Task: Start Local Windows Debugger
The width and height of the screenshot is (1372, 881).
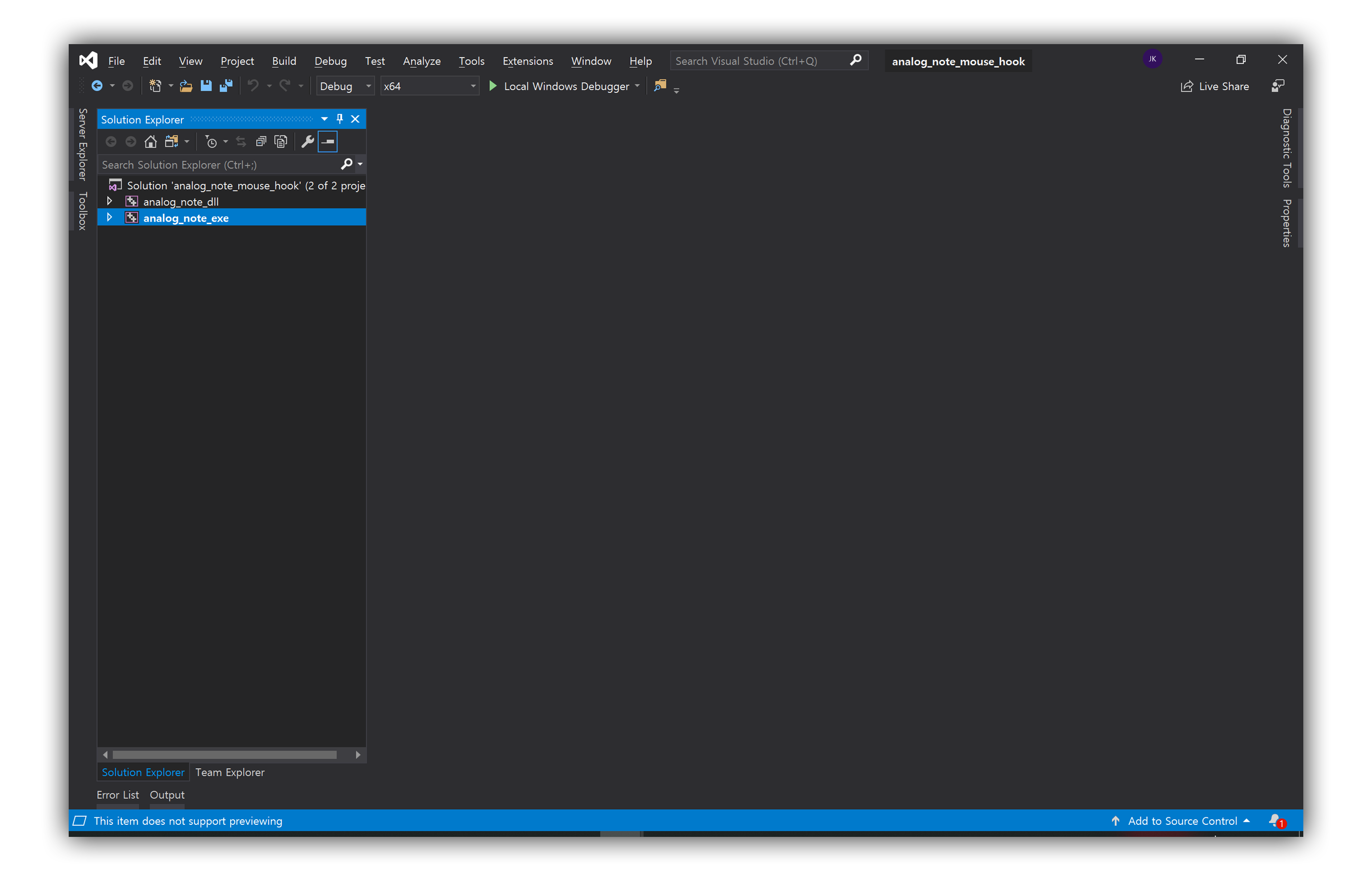Action: [559, 86]
